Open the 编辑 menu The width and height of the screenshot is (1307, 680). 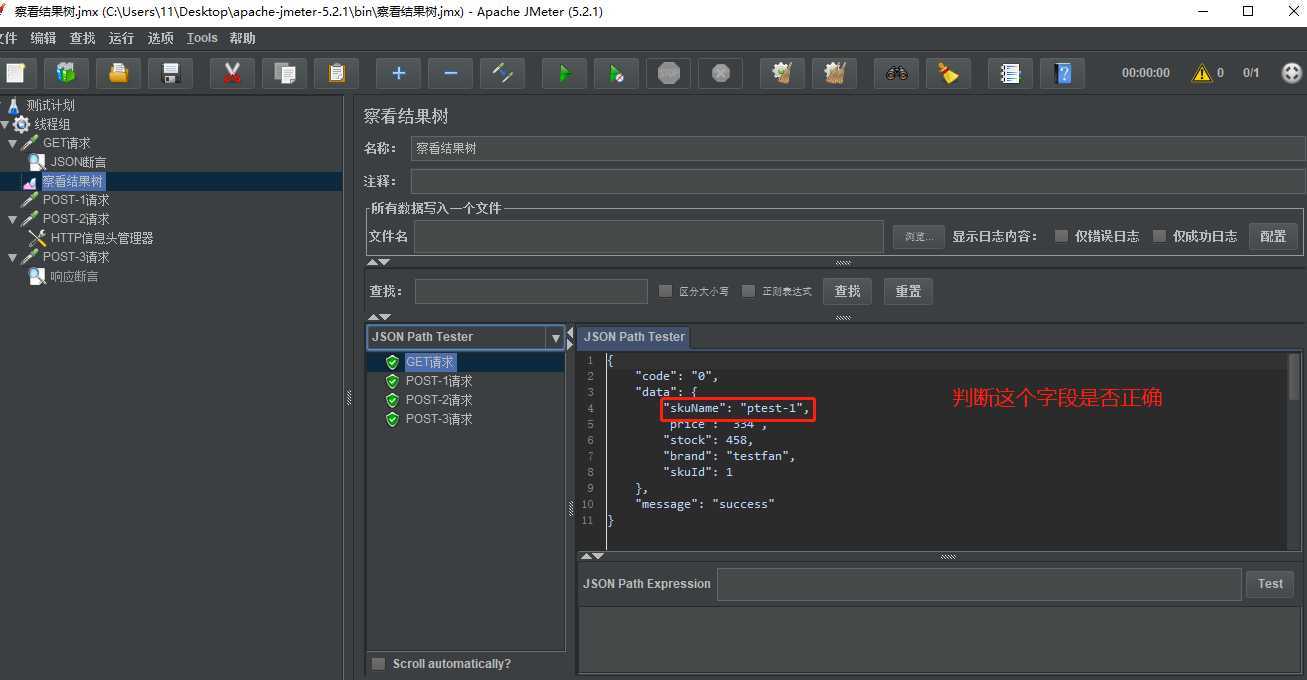coord(43,38)
